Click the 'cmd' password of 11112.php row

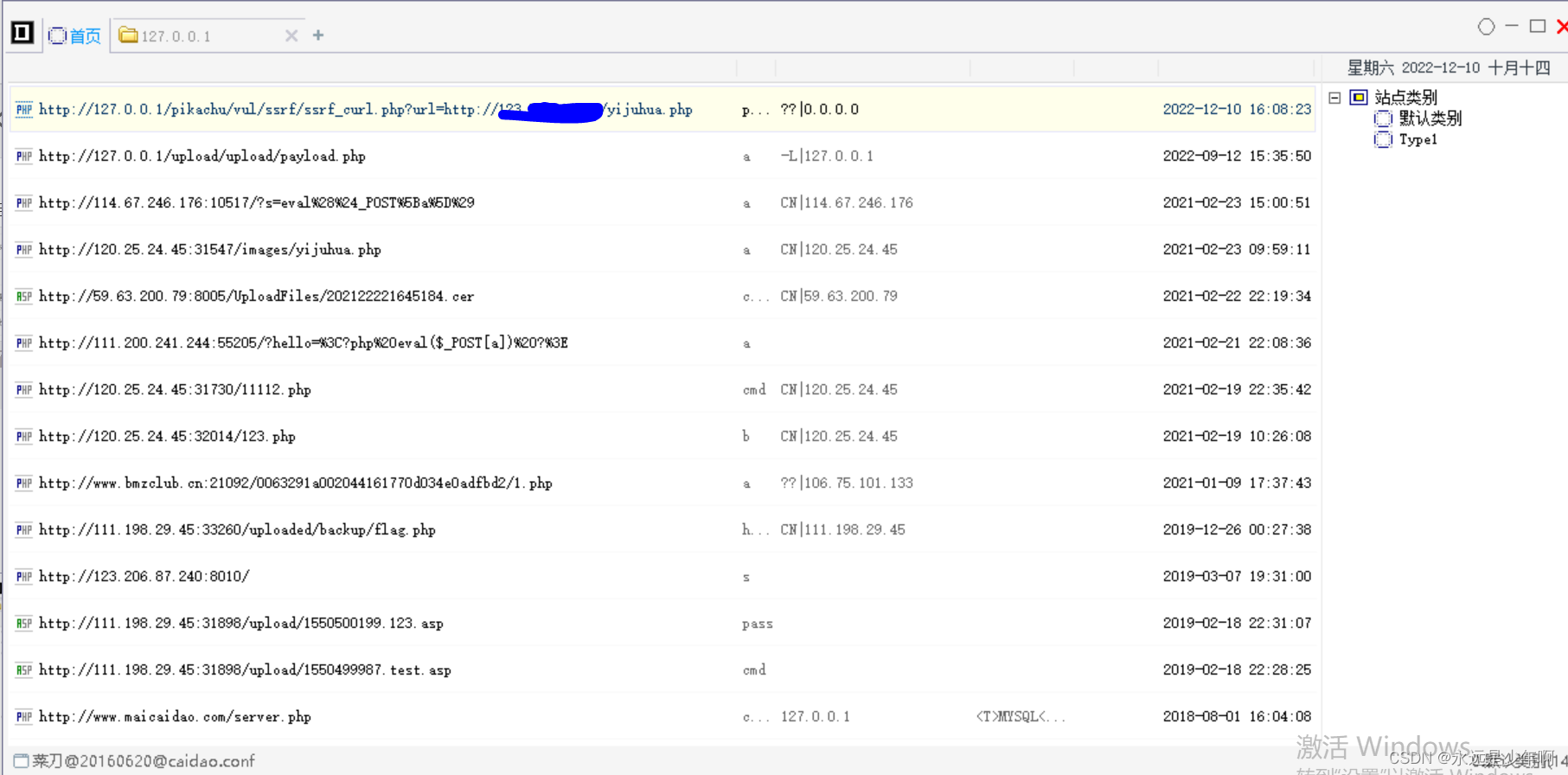click(754, 389)
